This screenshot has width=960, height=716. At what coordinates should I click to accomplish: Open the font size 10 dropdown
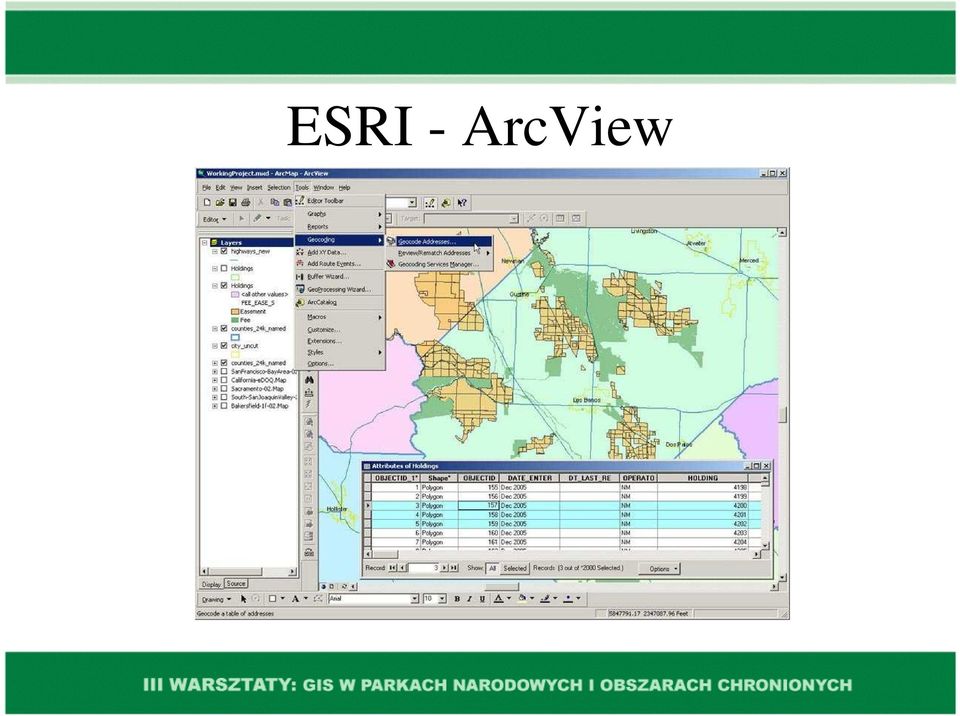pyautogui.click(x=442, y=599)
